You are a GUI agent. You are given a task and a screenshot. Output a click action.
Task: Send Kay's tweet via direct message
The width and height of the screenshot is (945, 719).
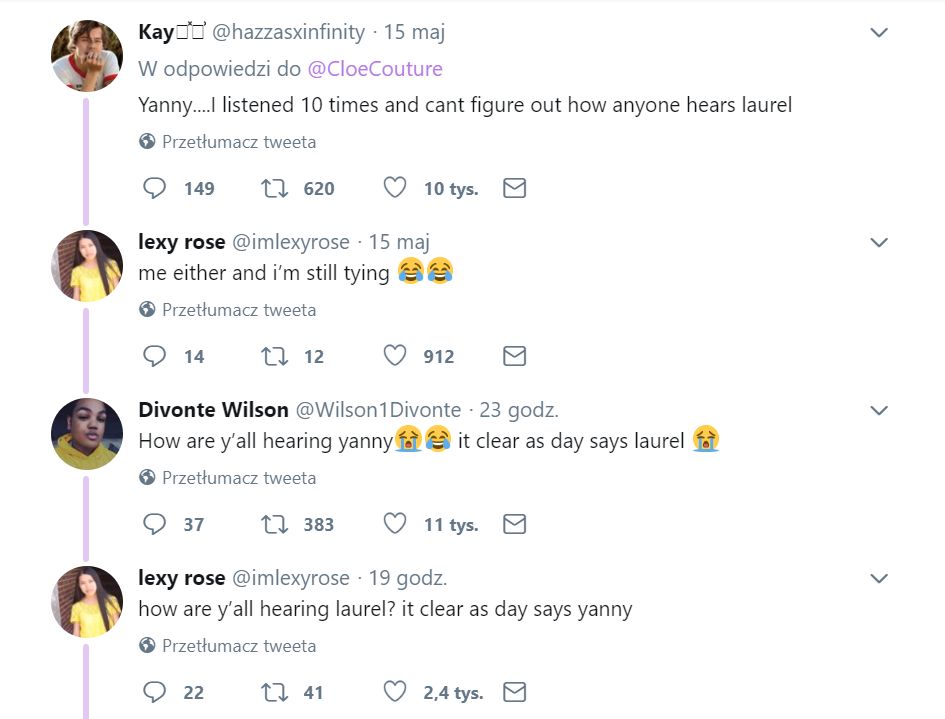pos(514,188)
